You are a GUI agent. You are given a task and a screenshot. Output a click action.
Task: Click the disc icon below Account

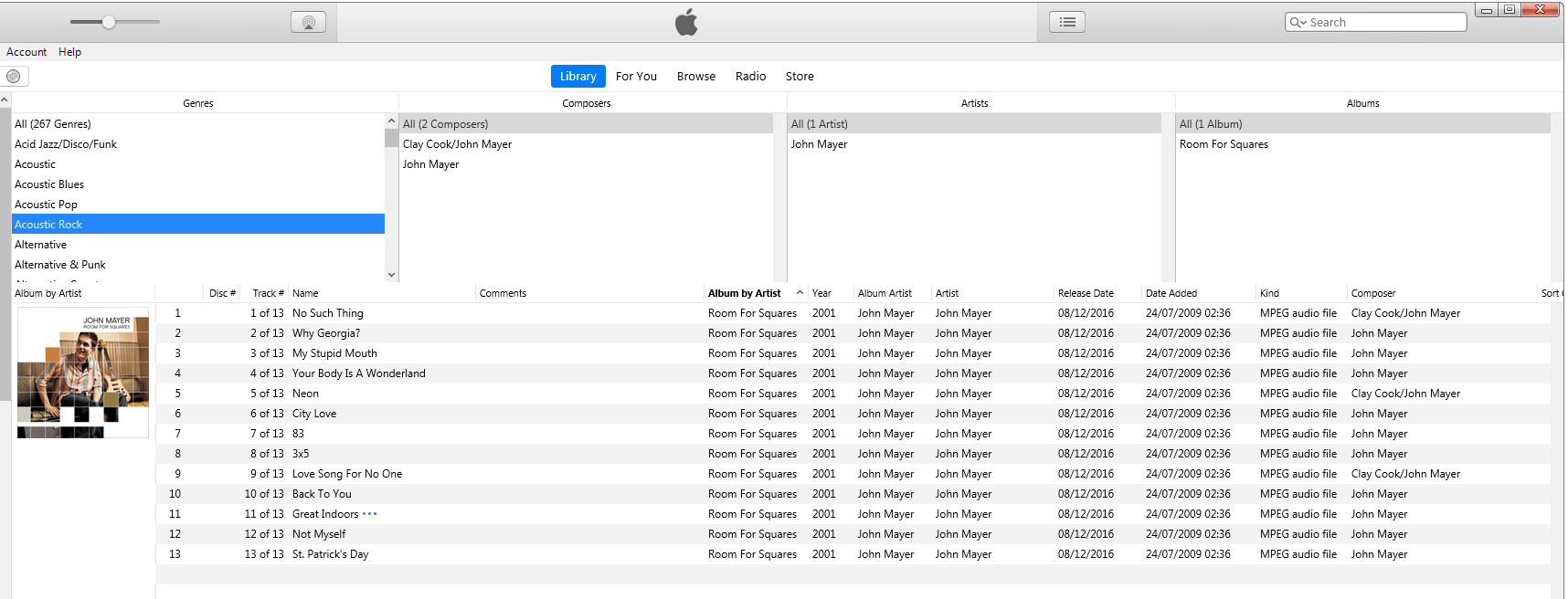tap(14, 77)
